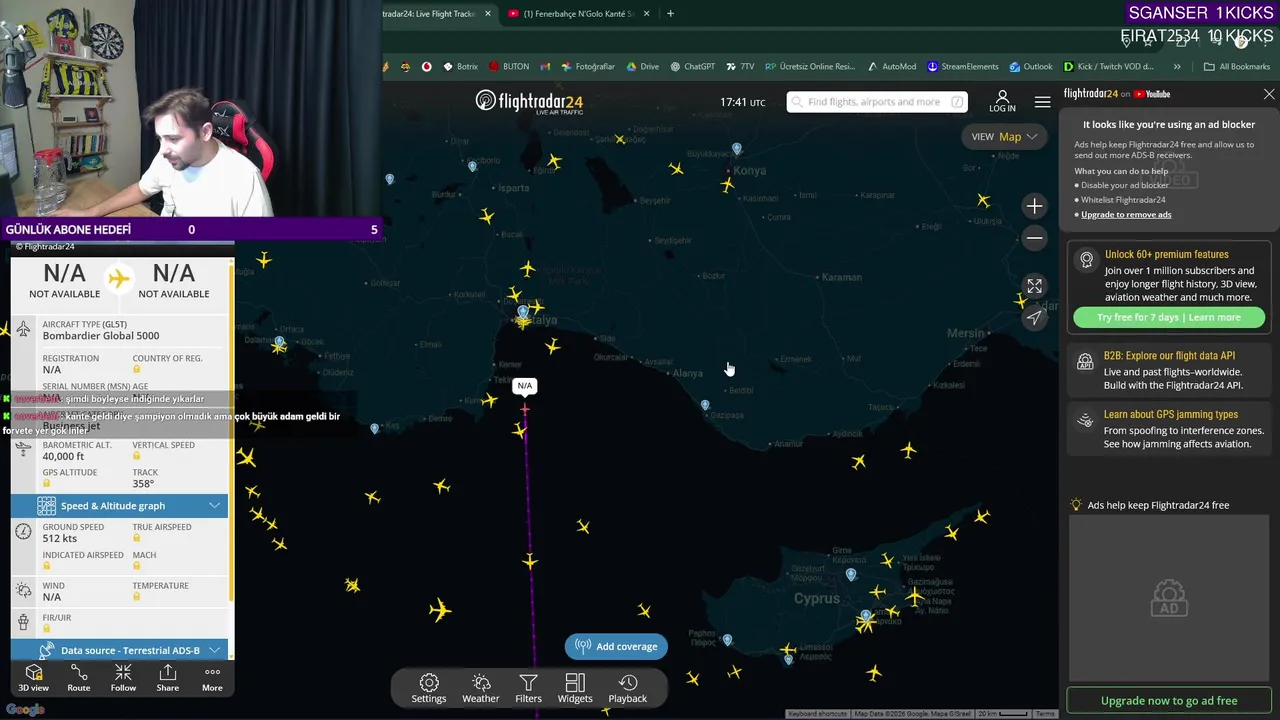Open the StreamElements bookmark
This screenshot has height=720, width=1280.
coord(962,67)
